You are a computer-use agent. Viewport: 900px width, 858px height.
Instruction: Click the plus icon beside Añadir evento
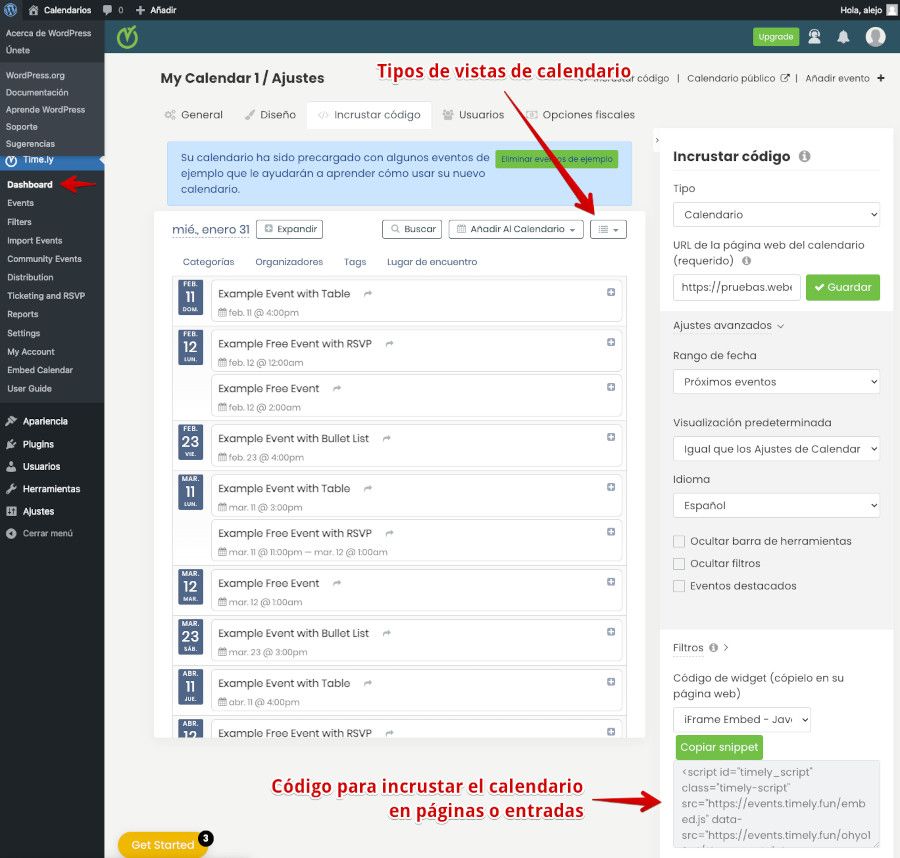(880, 78)
